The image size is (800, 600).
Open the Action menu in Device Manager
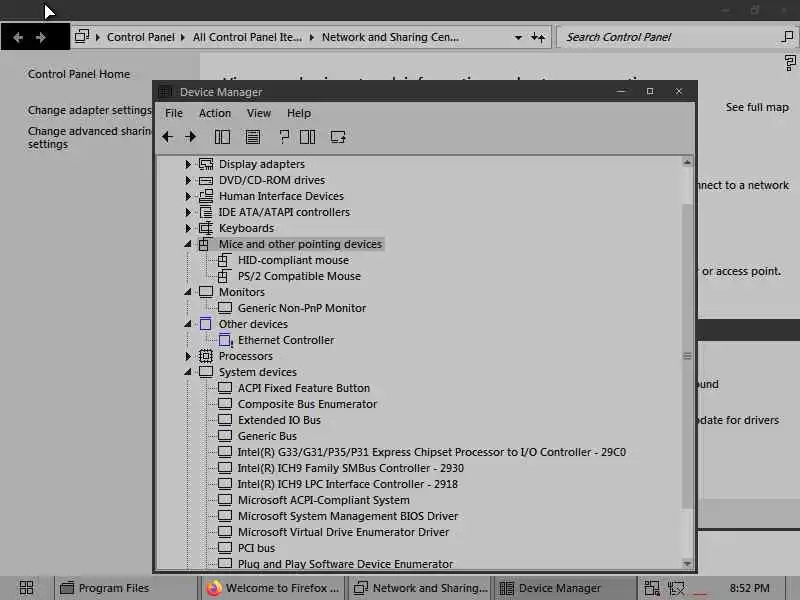tap(215, 113)
